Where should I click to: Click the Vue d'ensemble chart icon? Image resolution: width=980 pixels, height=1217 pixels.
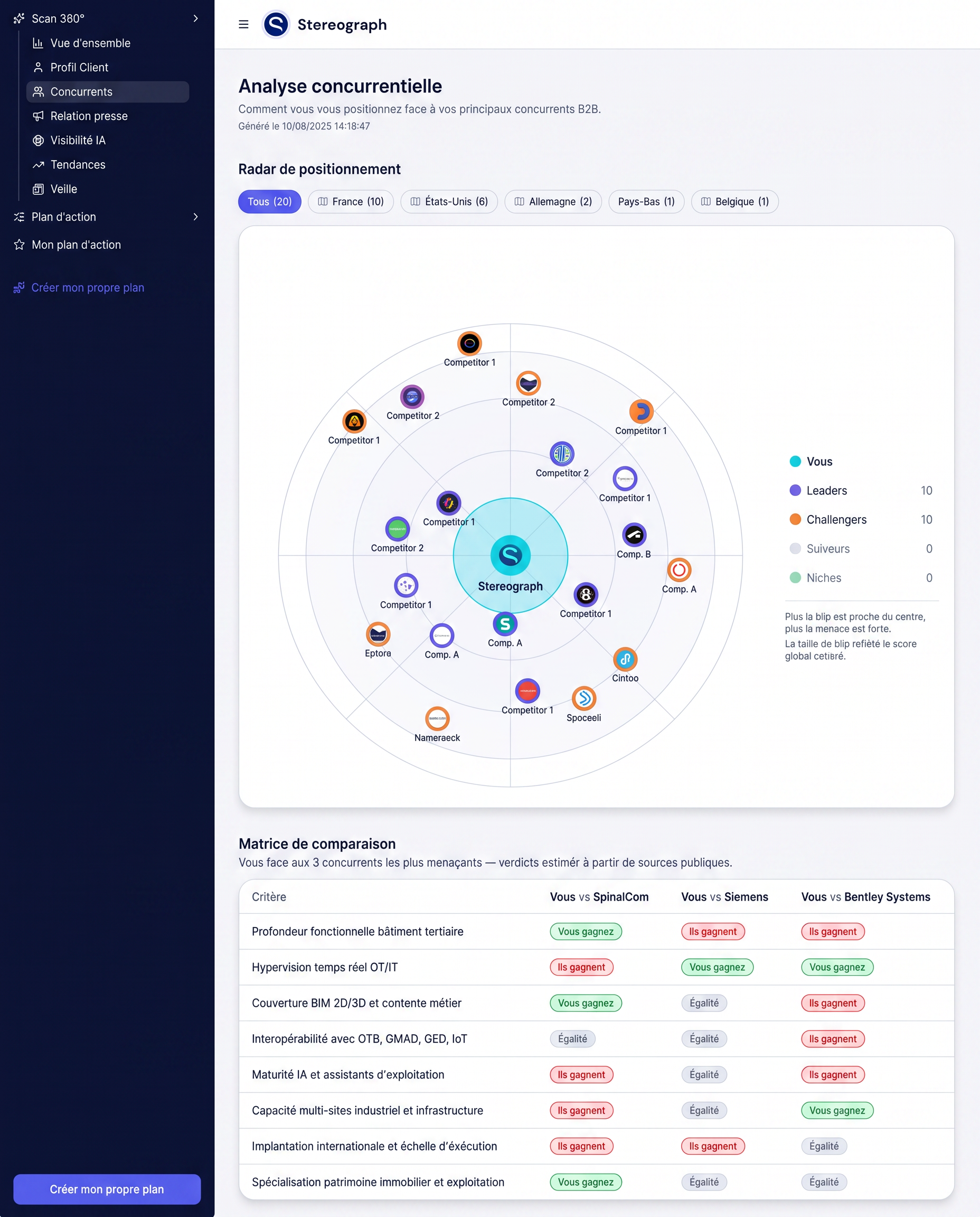coord(38,43)
